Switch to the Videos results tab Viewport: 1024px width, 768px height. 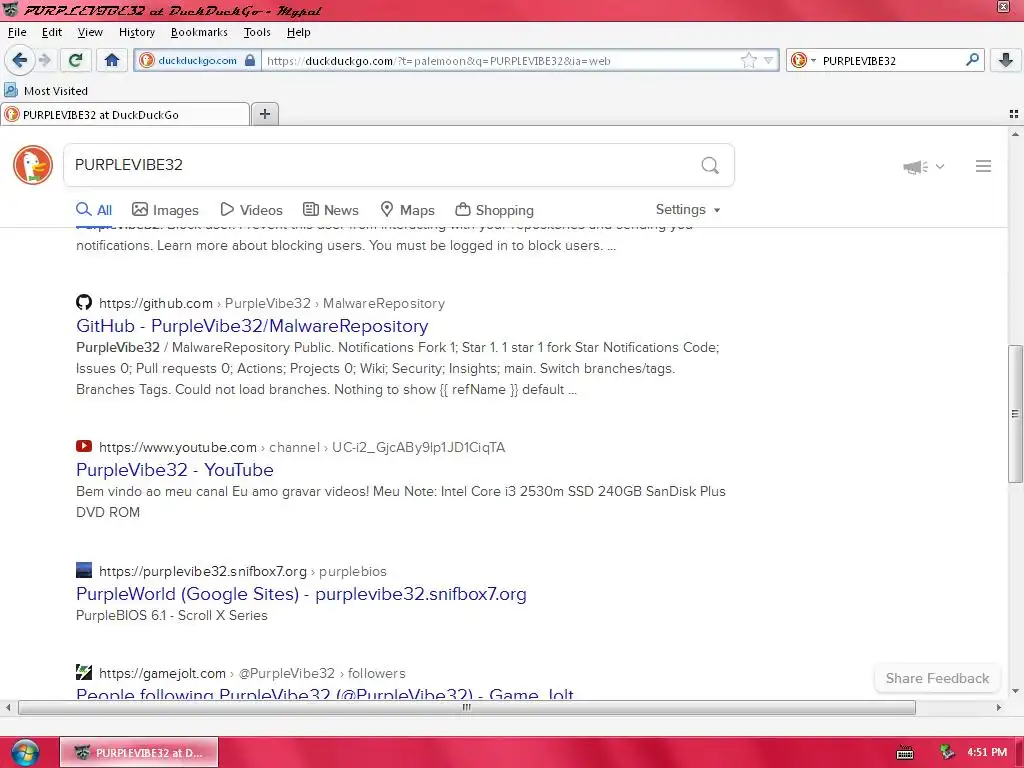coord(251,210)
